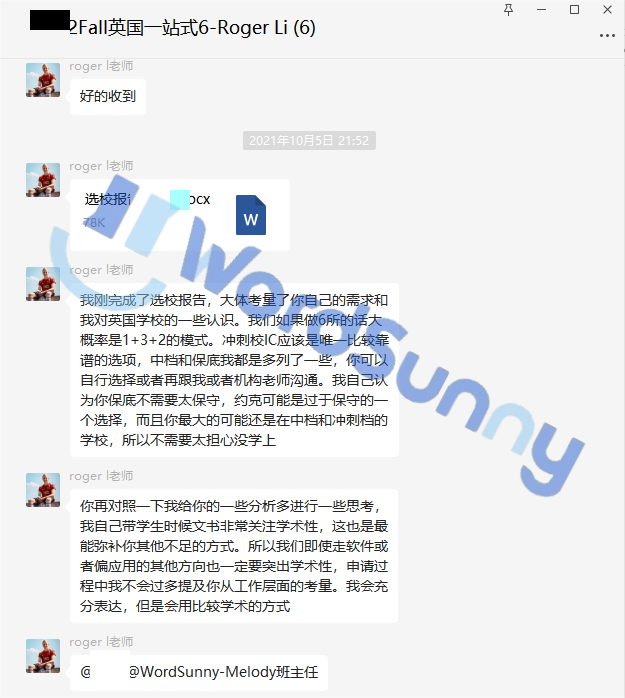Screen dimensions: 625x698
Task: Click roger's avatar beside the docx file message
Action: pos(43,180)
